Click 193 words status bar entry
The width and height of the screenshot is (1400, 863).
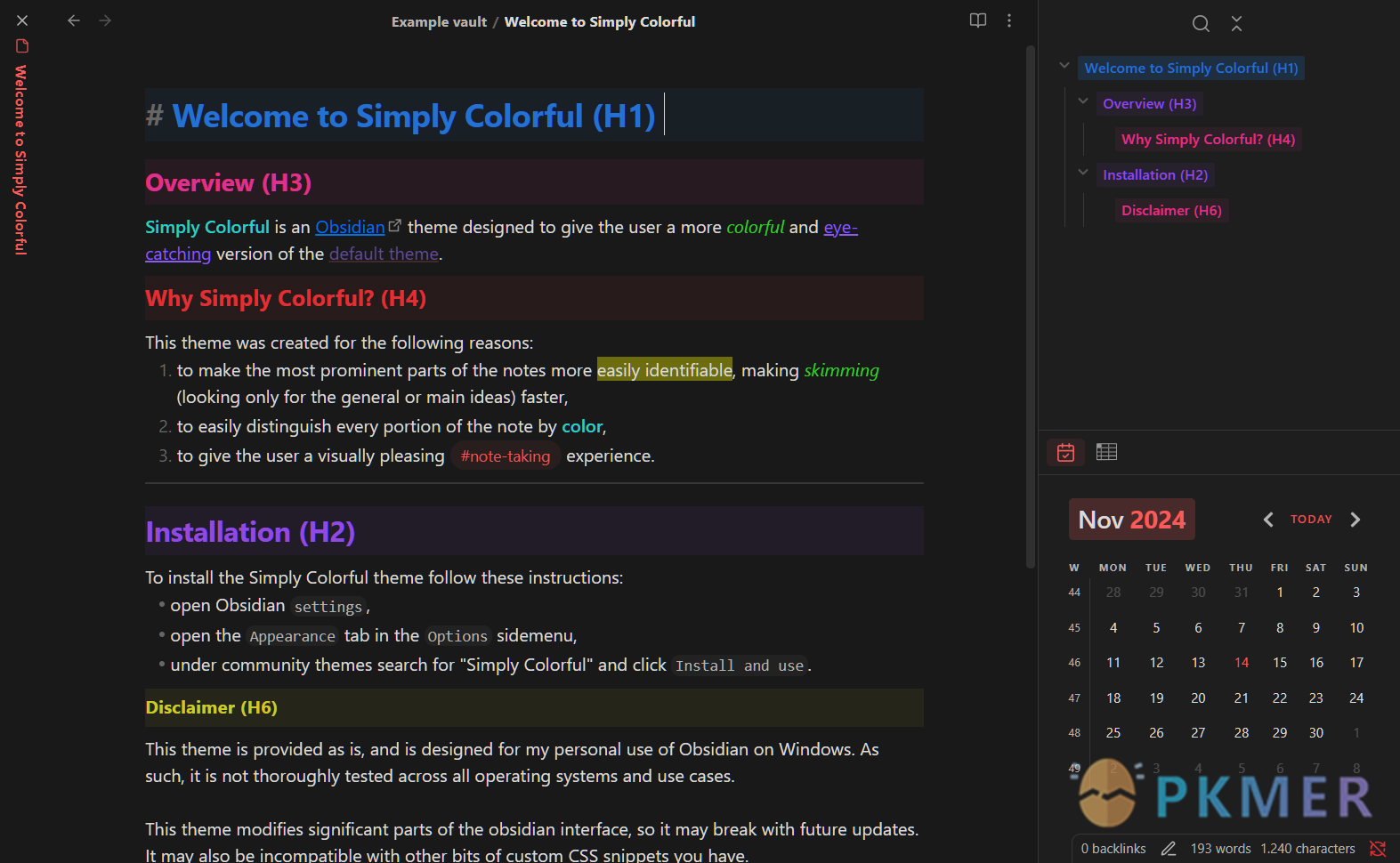(1220, 849)
